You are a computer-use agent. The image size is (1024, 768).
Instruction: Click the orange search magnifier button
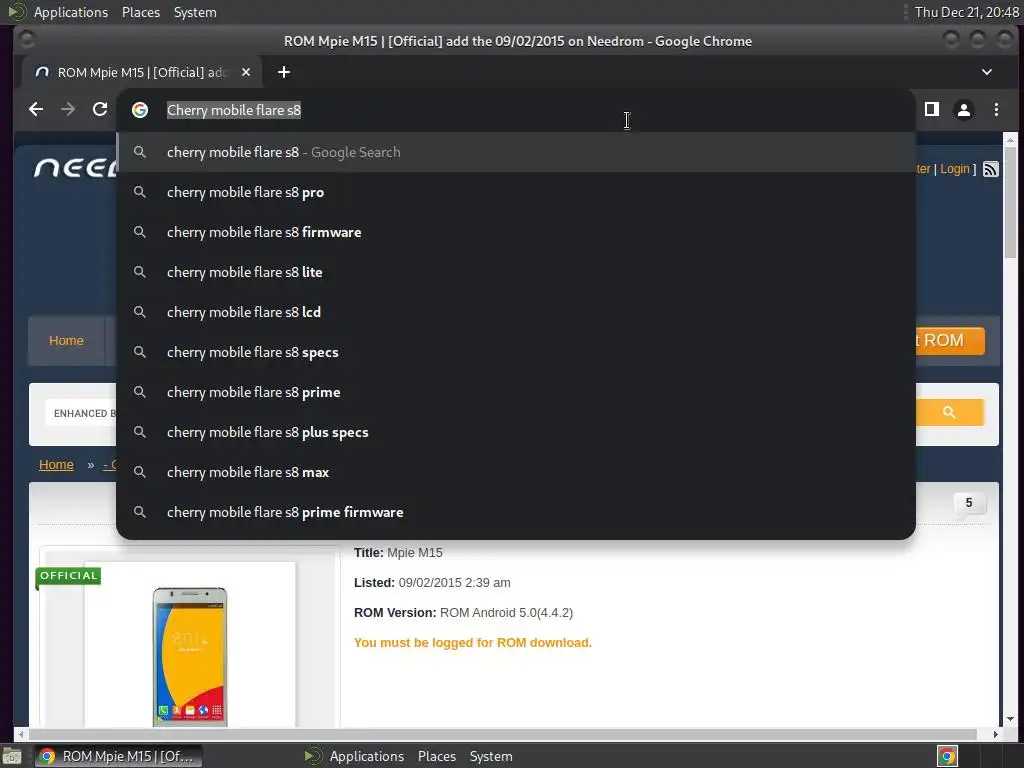pos(950,412)
